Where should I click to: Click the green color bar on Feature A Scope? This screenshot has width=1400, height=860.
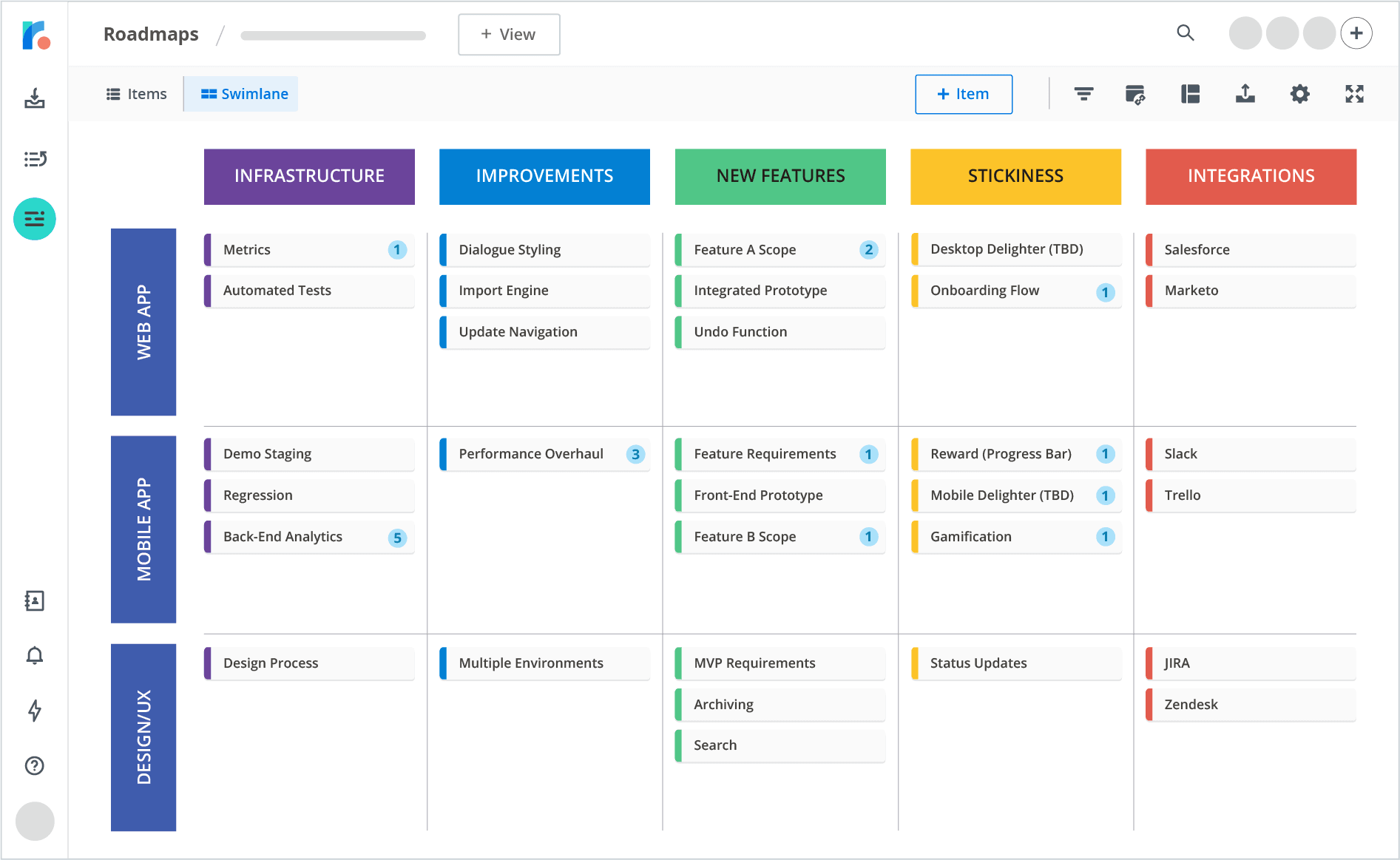coord(679,249)
